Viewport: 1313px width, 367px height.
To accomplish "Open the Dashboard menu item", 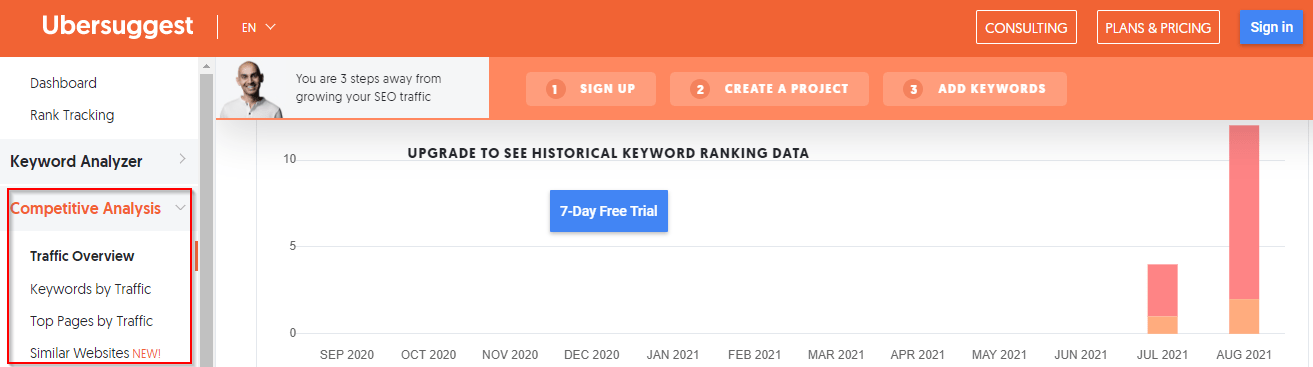I will pos(63,83).
